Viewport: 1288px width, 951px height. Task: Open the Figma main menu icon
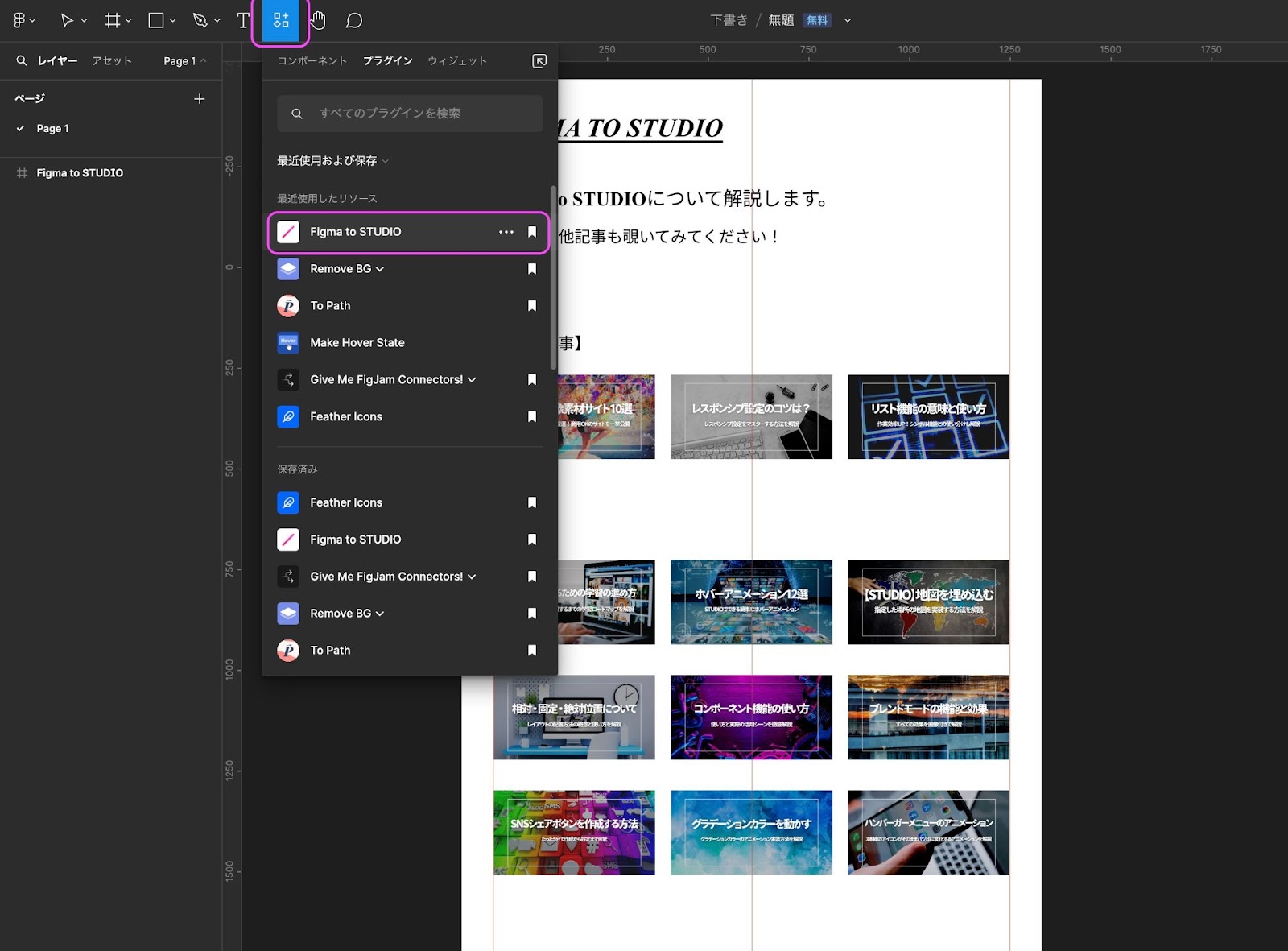click(x=19, y=20)
